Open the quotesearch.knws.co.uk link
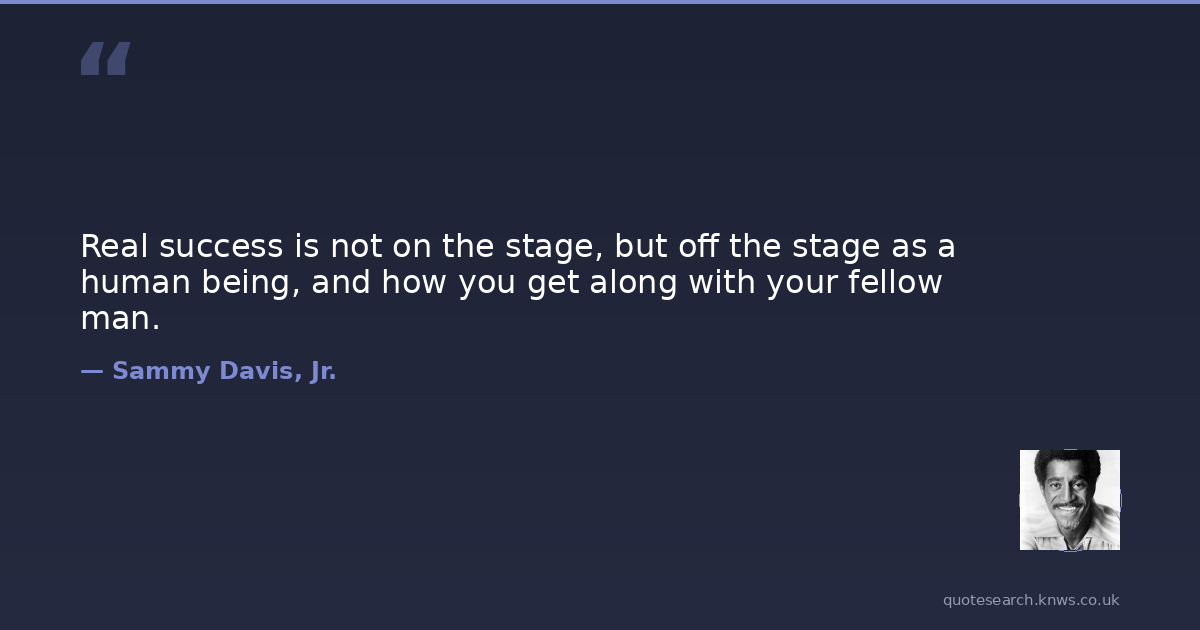Screen dimensions: 1200x630 [1030, 600]
